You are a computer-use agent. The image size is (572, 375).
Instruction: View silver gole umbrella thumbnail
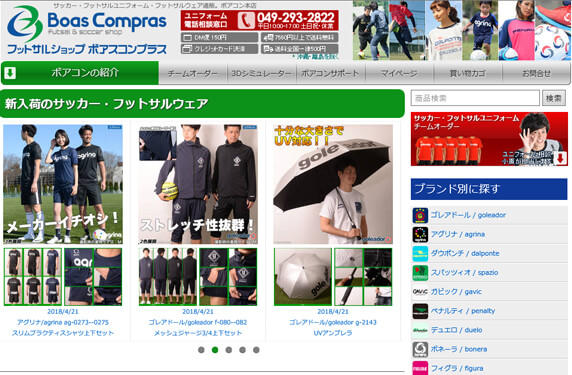[303, 277]
